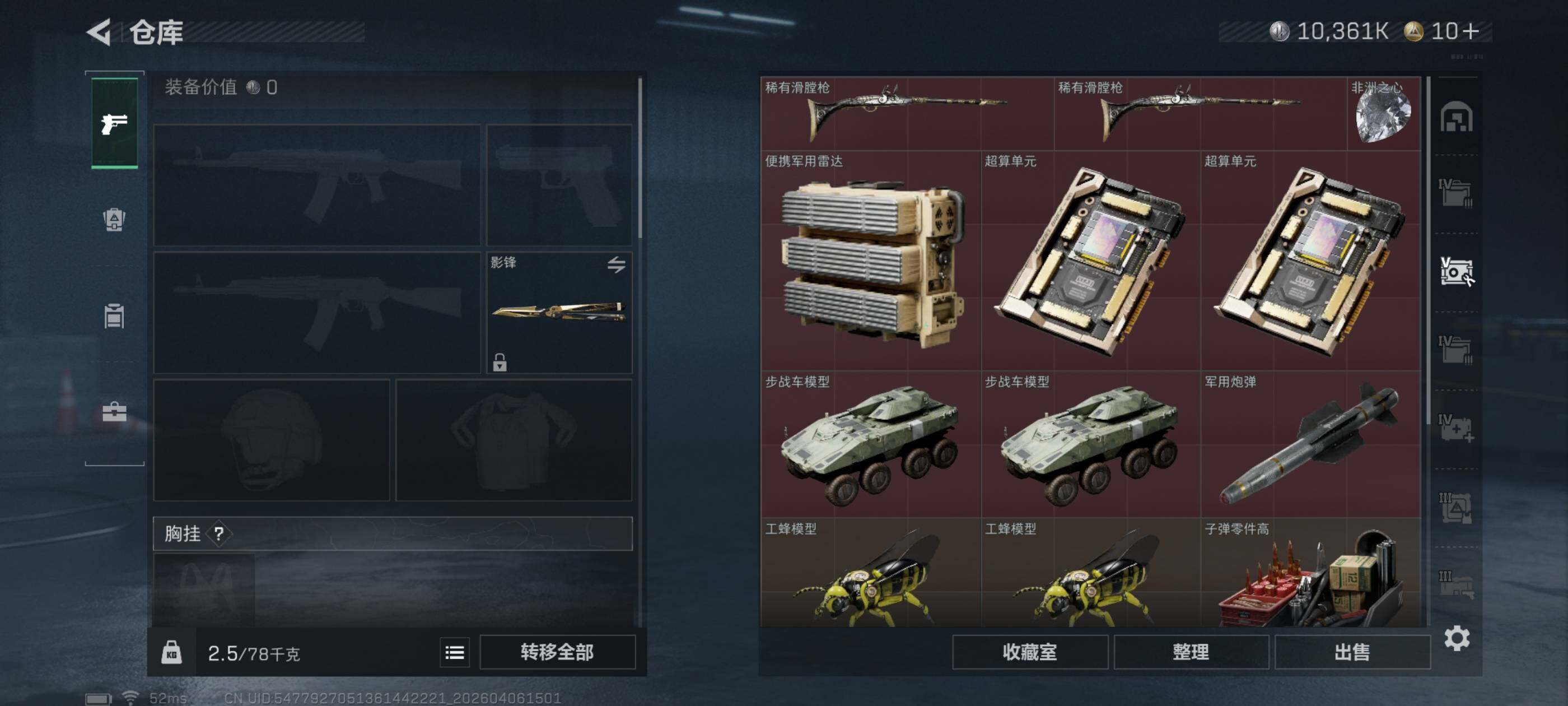
Task: Open the chest rig tab icon
Action: point(114,315)
